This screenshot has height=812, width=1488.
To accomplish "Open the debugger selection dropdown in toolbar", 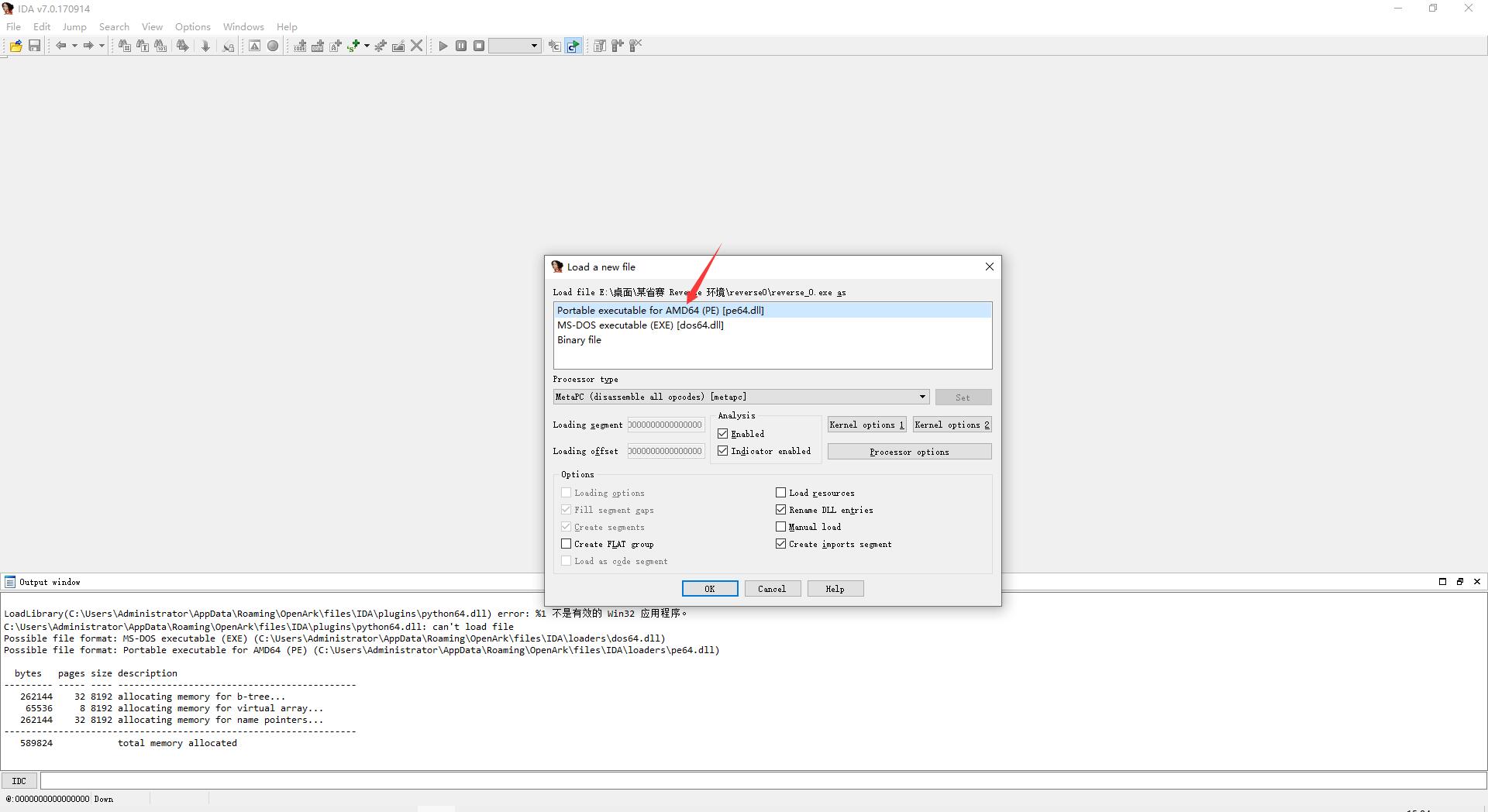I will point(515,46).
